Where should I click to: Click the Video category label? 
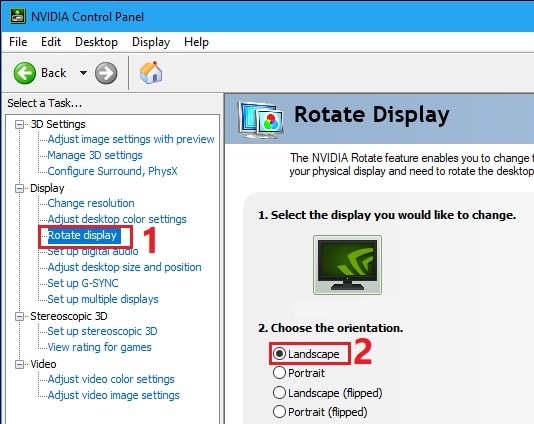tap(43, 364)
